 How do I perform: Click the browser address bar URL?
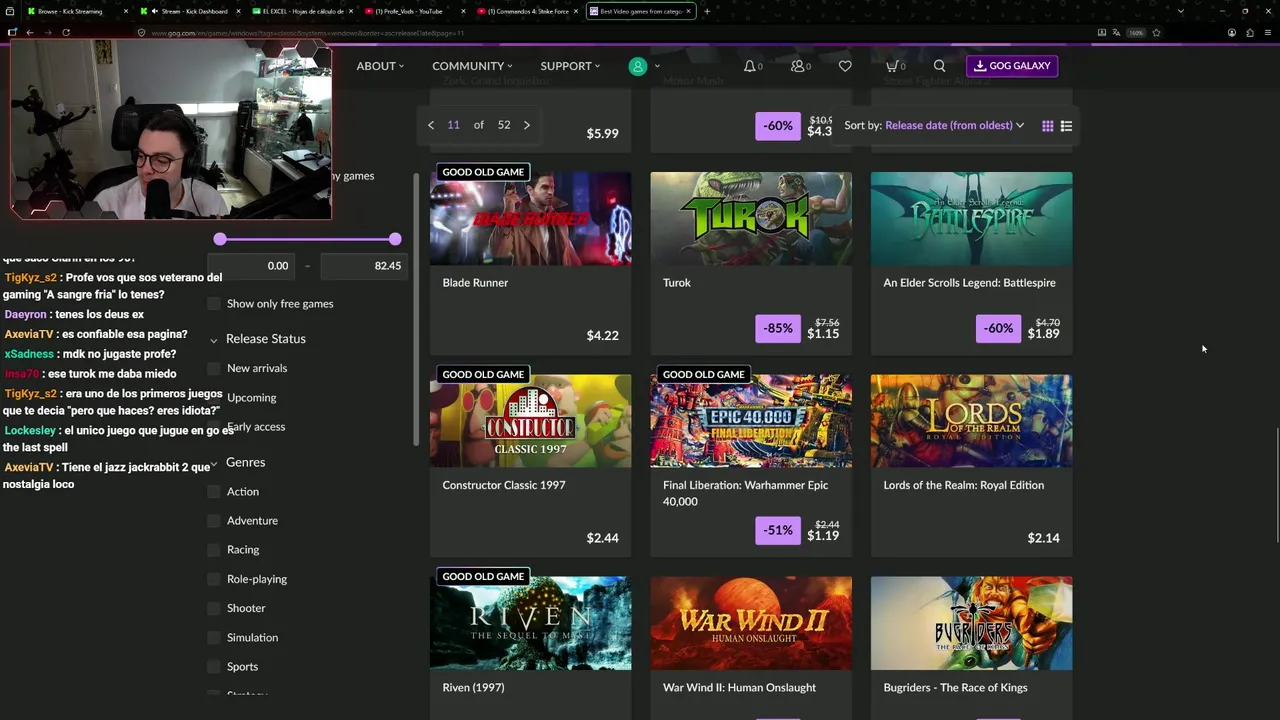click(x=307, y=33)
